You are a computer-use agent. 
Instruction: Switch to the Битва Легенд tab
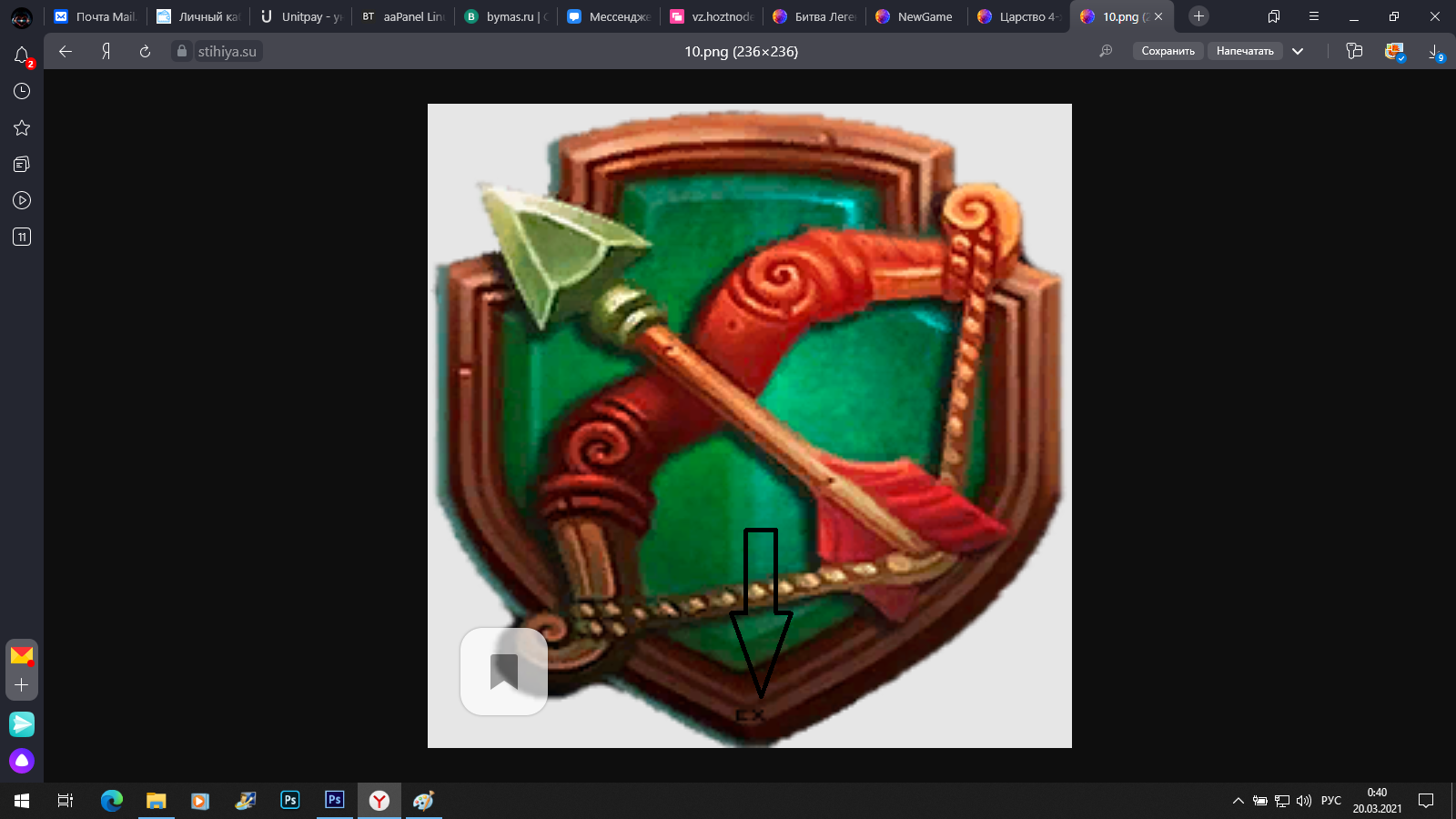[814, 16]
